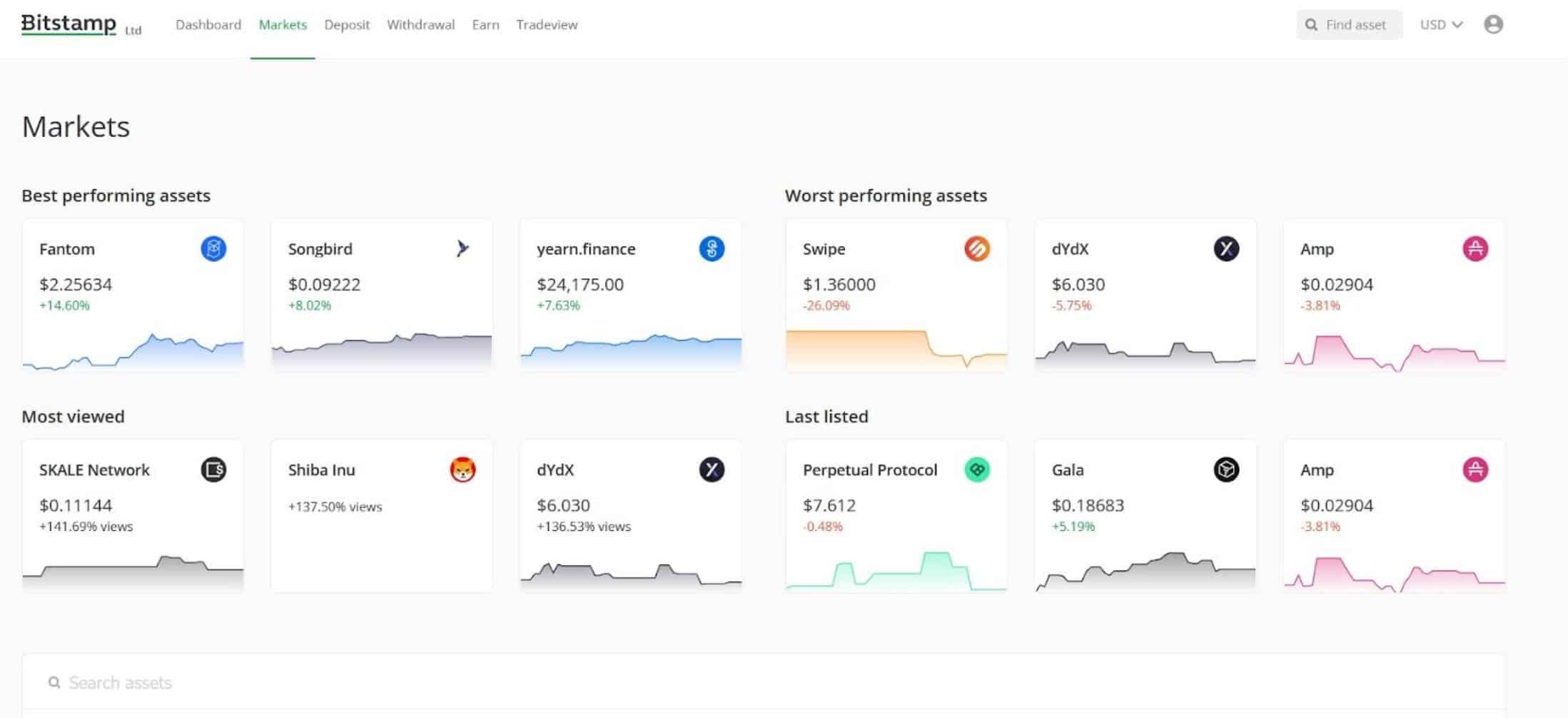Click the Worst performing assets heading
This screenshot has height=718, width=1568.
click(x=886, y=196)
